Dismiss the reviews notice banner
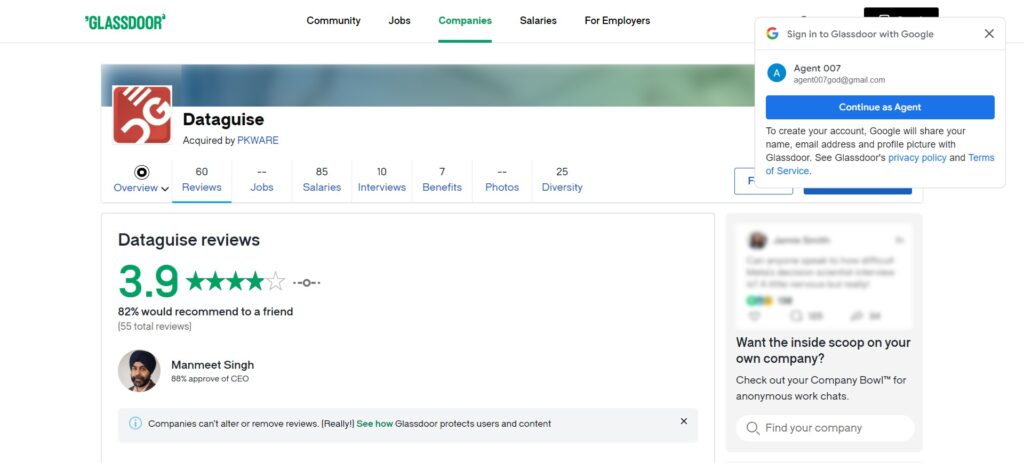This screenshot has height=463, width=1024. pyautogui.click(x=684, y=421)
